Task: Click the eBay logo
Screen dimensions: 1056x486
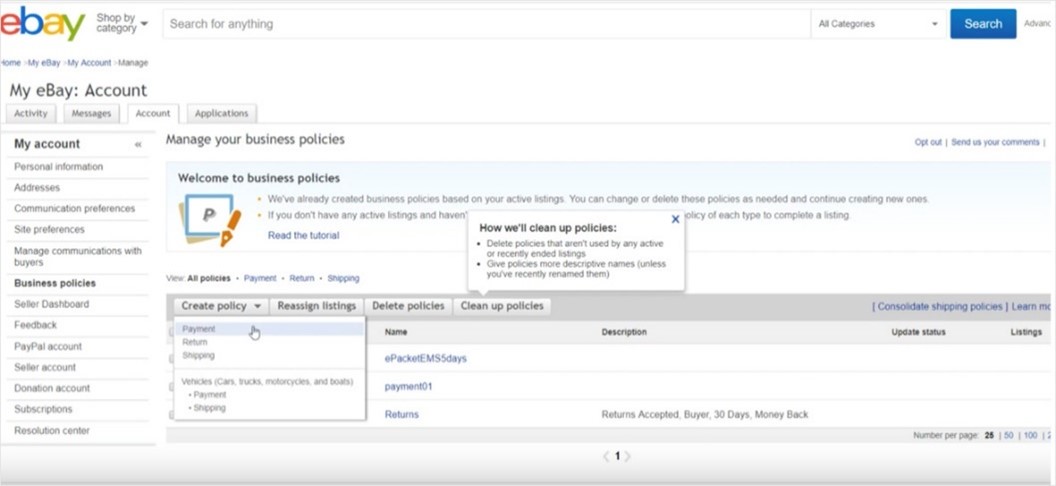Action: tap(42, 24)
